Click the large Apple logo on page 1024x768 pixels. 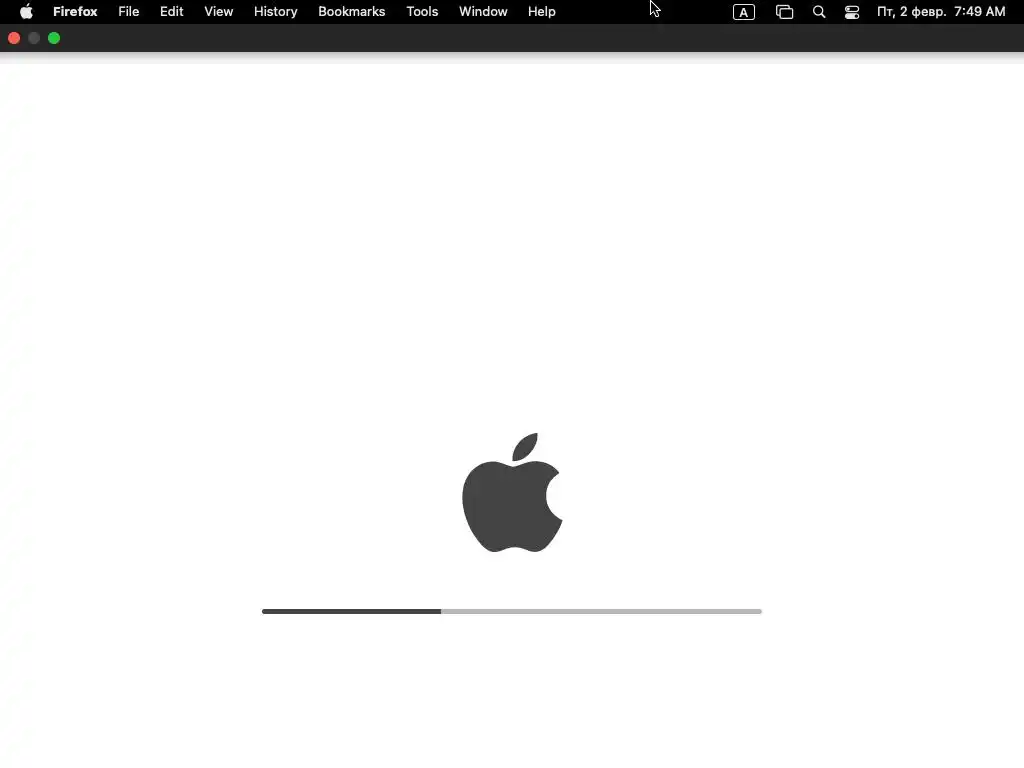(512, 492)
